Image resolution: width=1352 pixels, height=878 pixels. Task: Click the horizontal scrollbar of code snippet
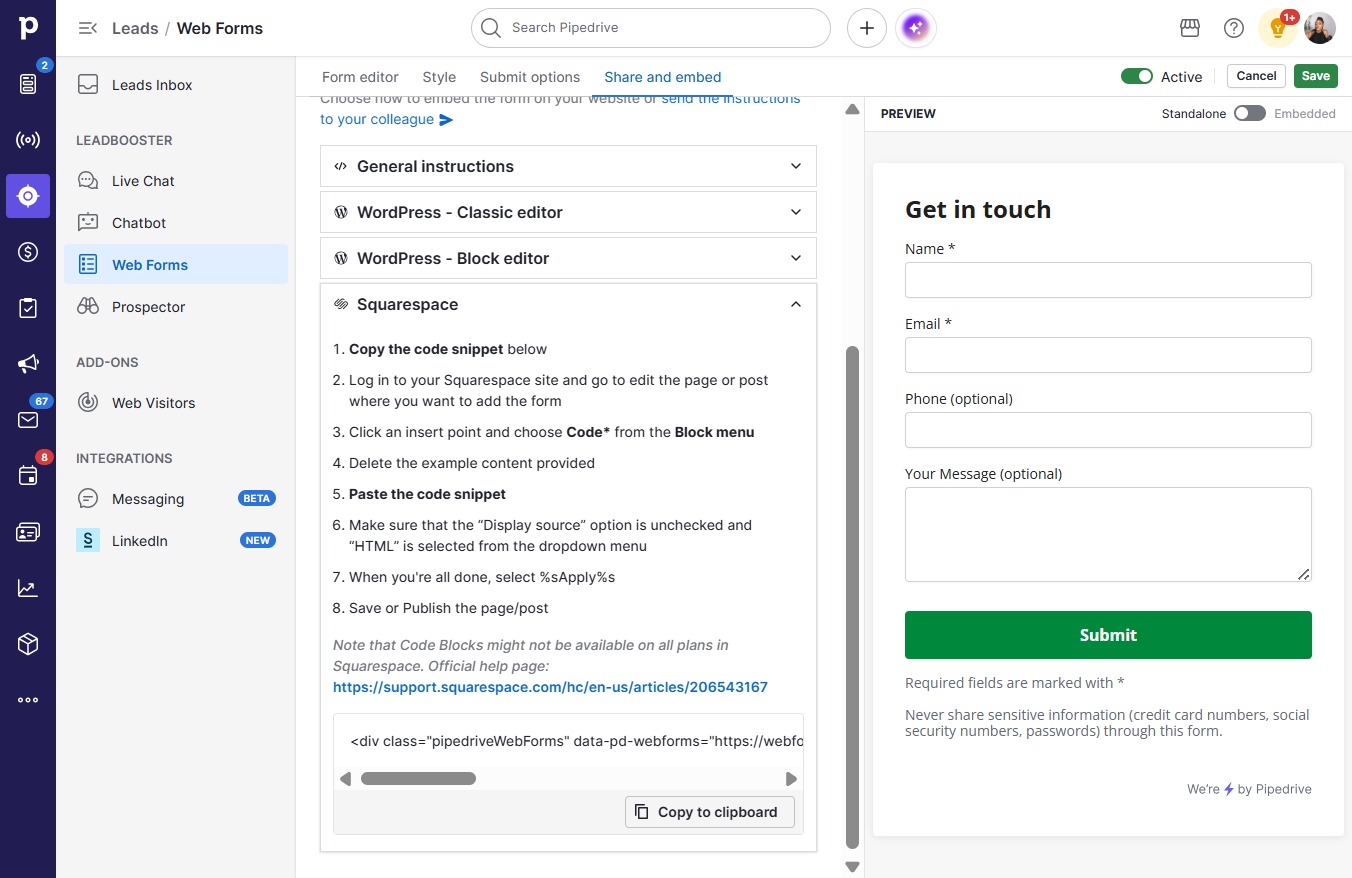pyautogui.click(x=418, y=779)
